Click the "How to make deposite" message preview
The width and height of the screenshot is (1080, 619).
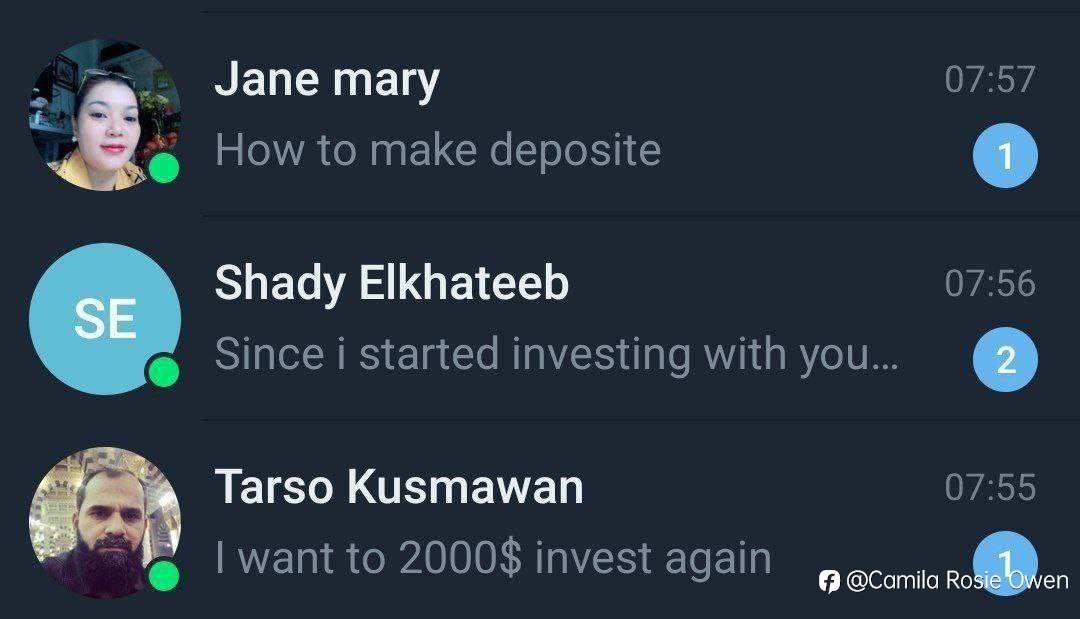coord(438,151)
